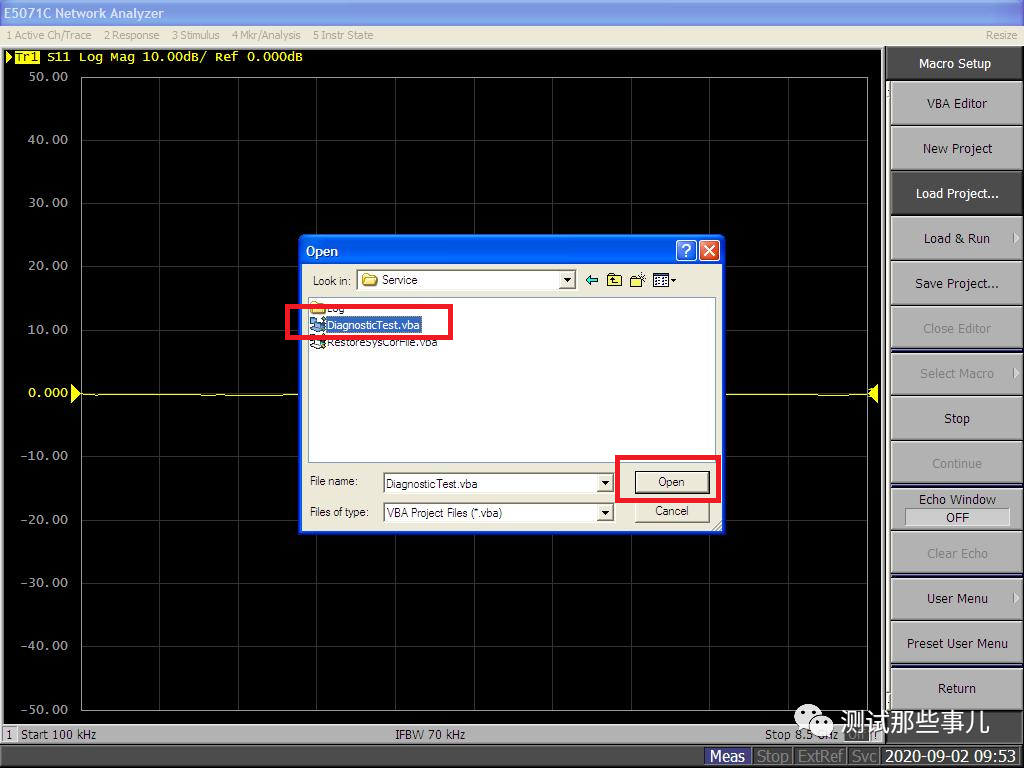Click the Save Project... softkey
The image size is (1024, 768).
point(956,283)
